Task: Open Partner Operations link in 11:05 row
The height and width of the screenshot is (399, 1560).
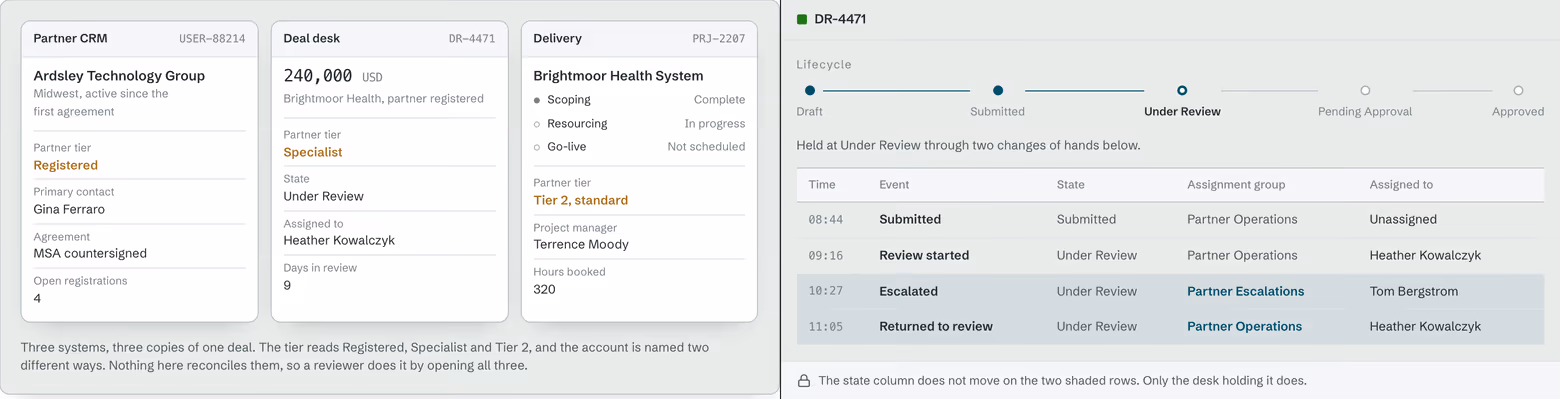Action: click(x=1244, y=326)
